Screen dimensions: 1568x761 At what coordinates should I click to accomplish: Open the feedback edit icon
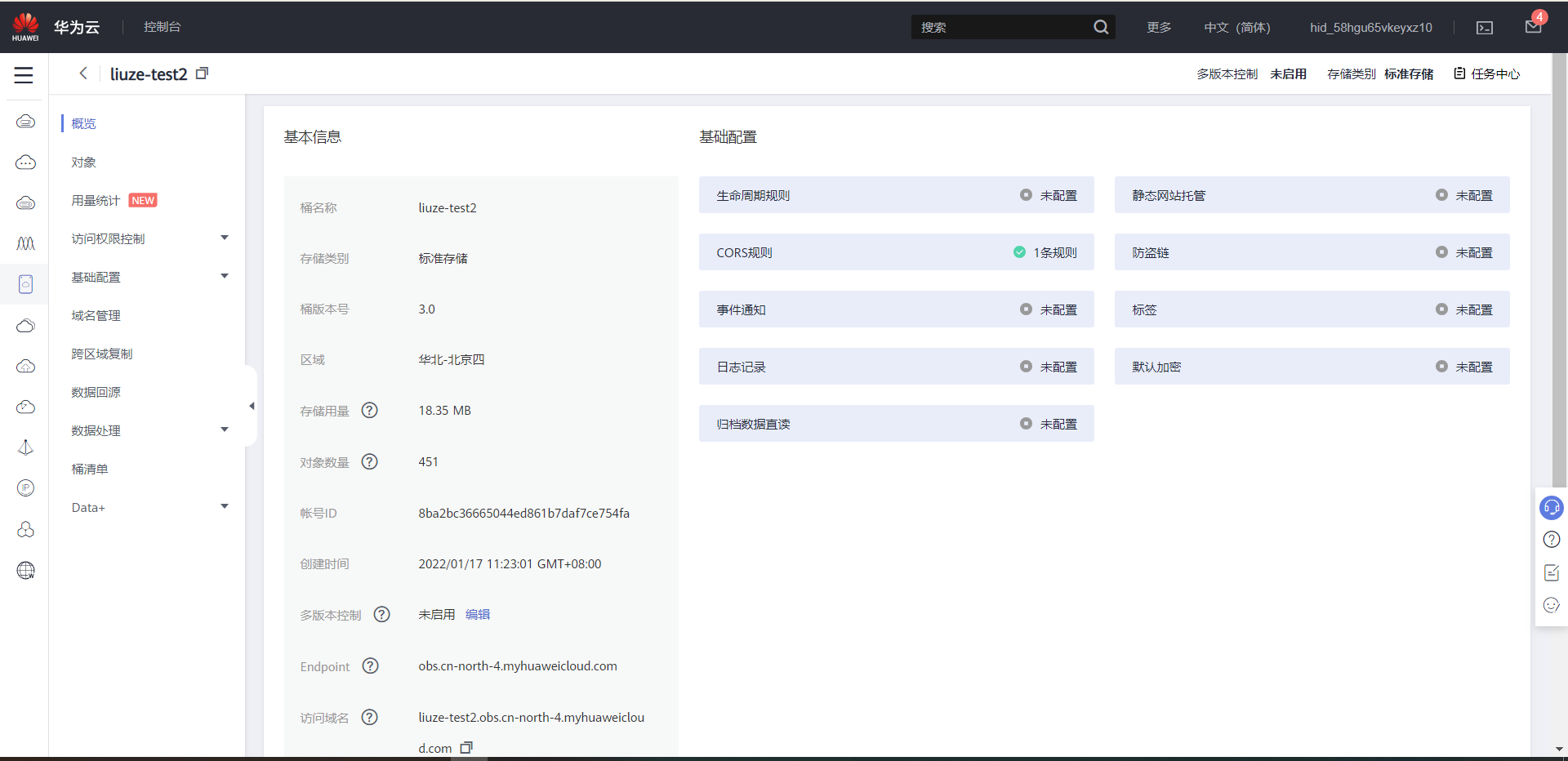point(1552,572)
